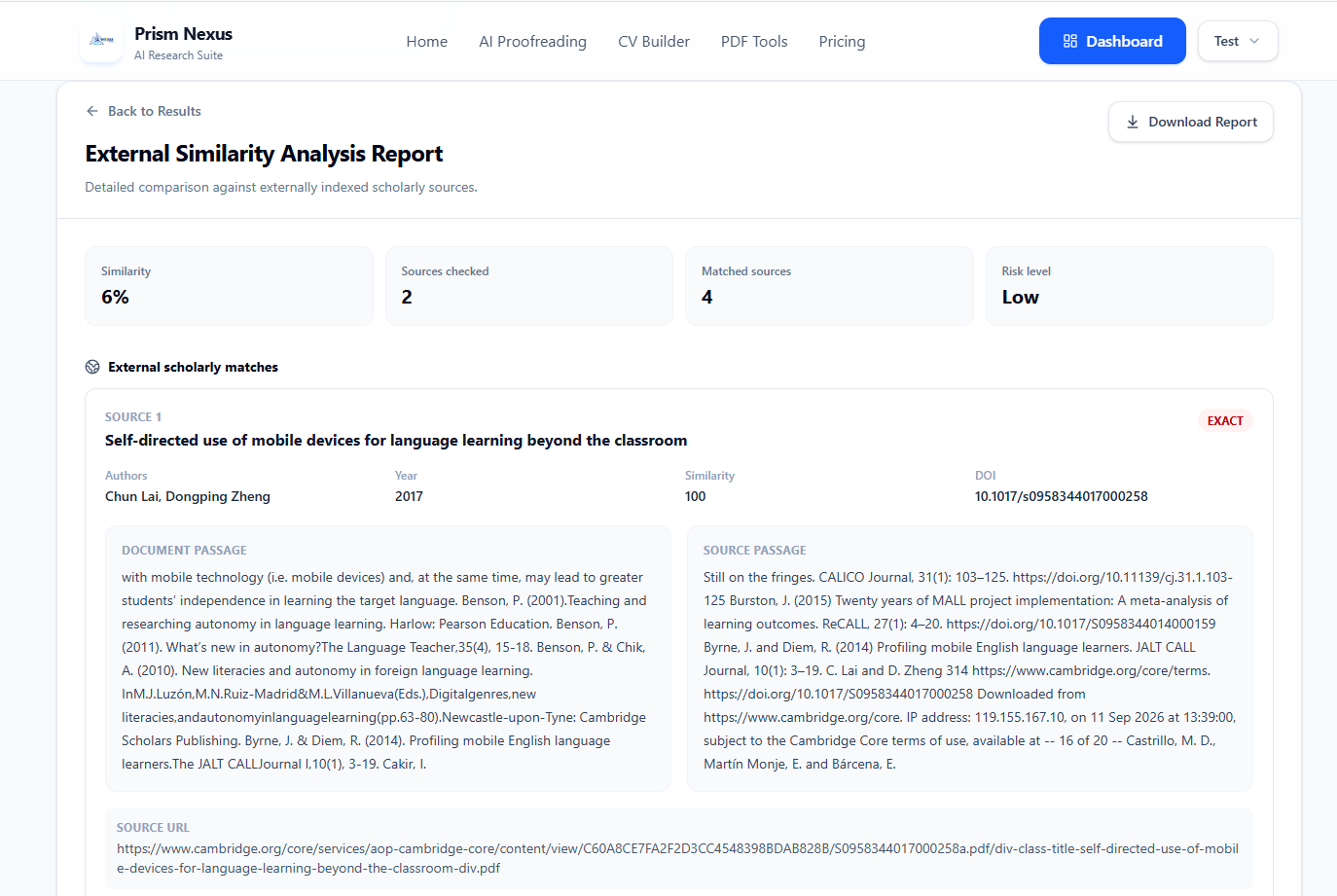Open the Test account dropdown
This screenshot has height=896, width=1337.
1238,41
